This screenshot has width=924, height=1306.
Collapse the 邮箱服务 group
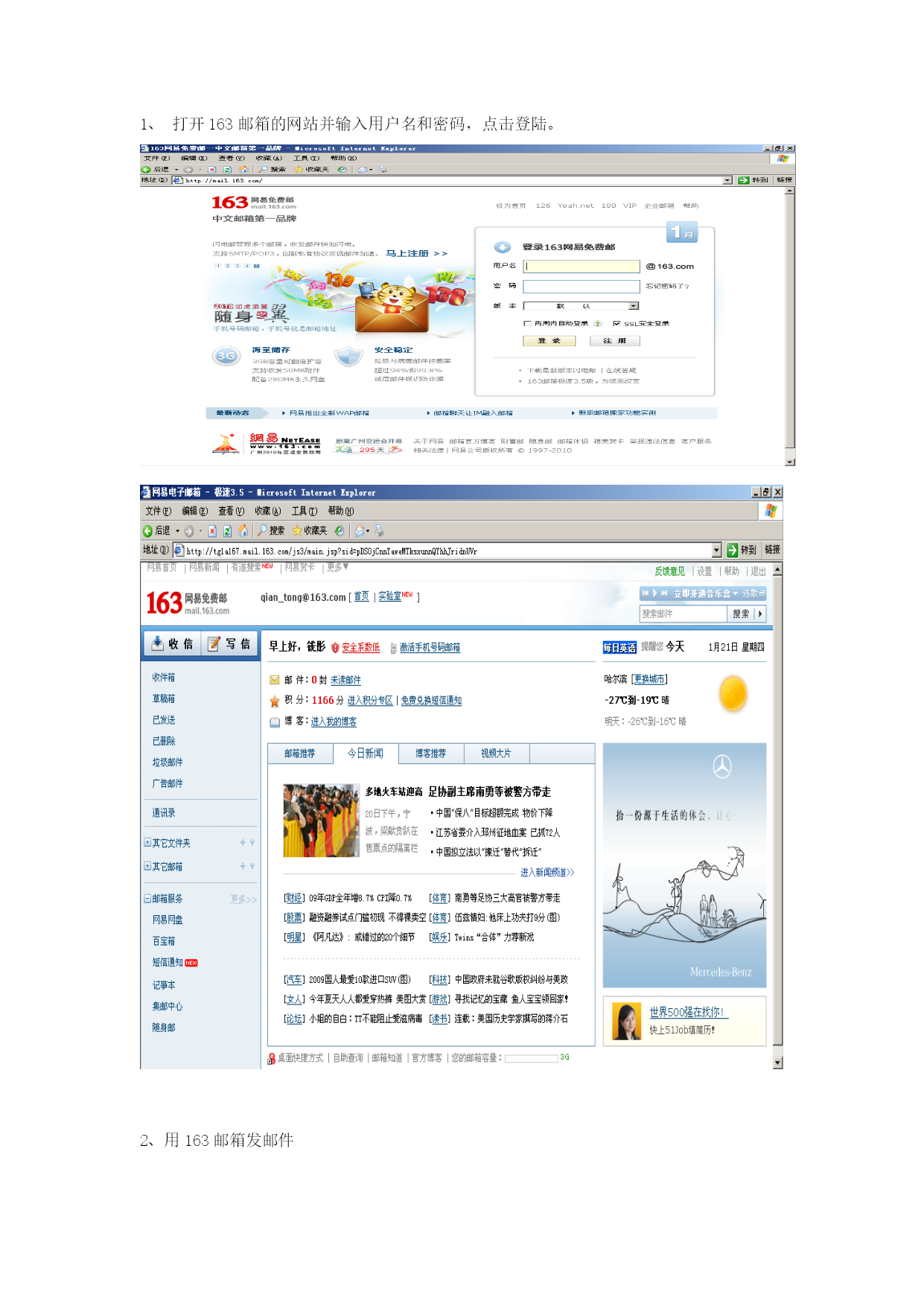147,899
